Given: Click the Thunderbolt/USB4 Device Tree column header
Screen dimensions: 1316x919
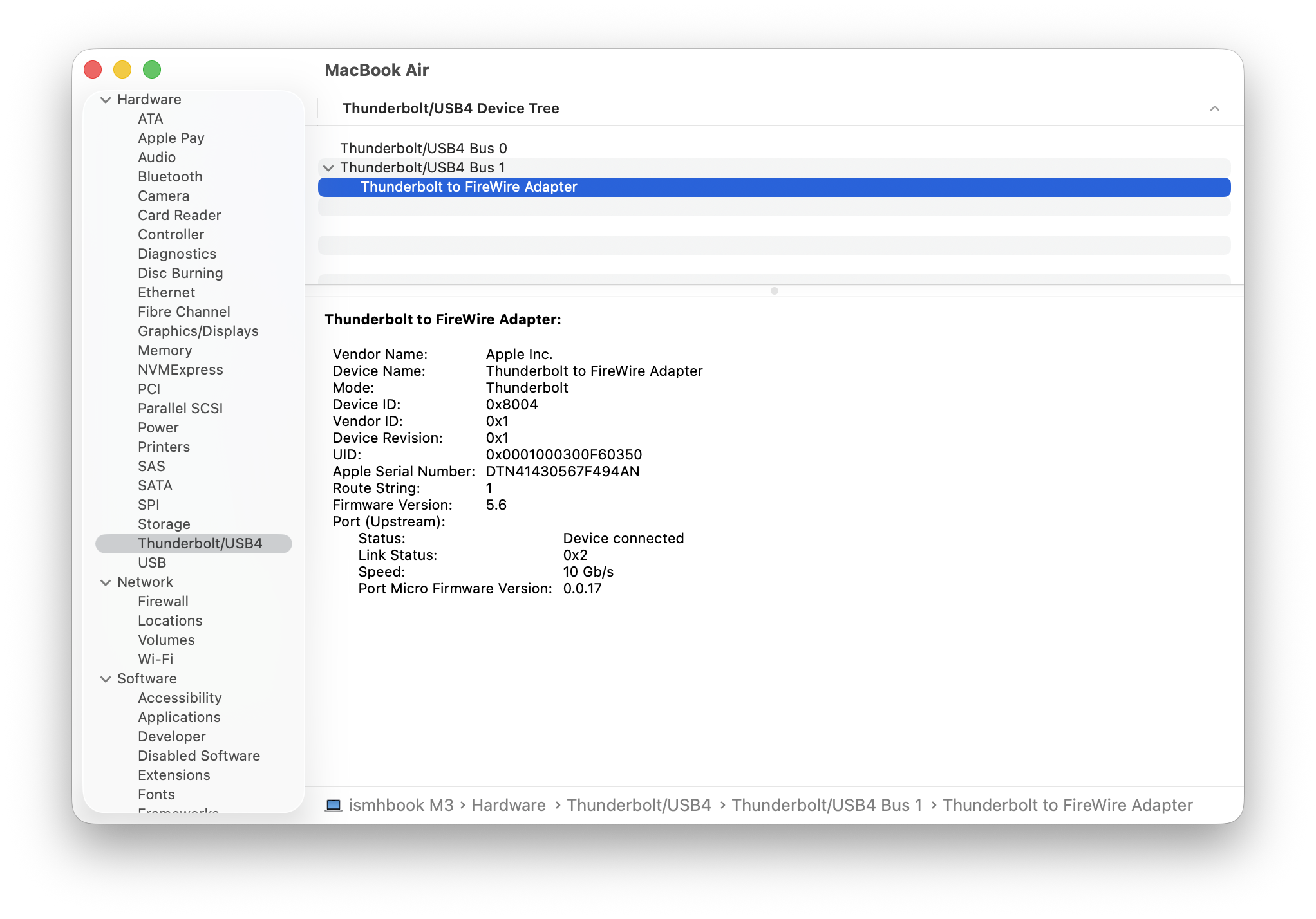Looking at the screenshot, I should [774, 108].
